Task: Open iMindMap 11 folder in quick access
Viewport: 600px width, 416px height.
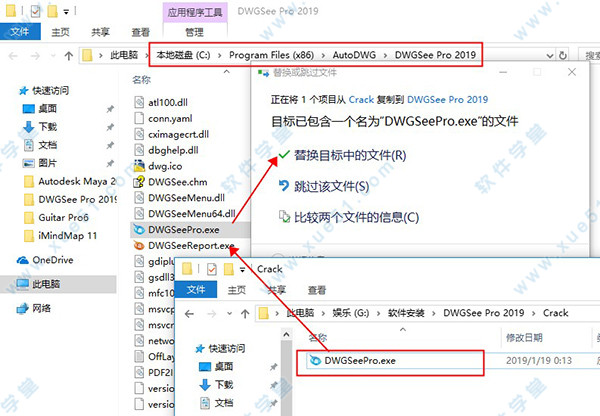Action: 67,236
